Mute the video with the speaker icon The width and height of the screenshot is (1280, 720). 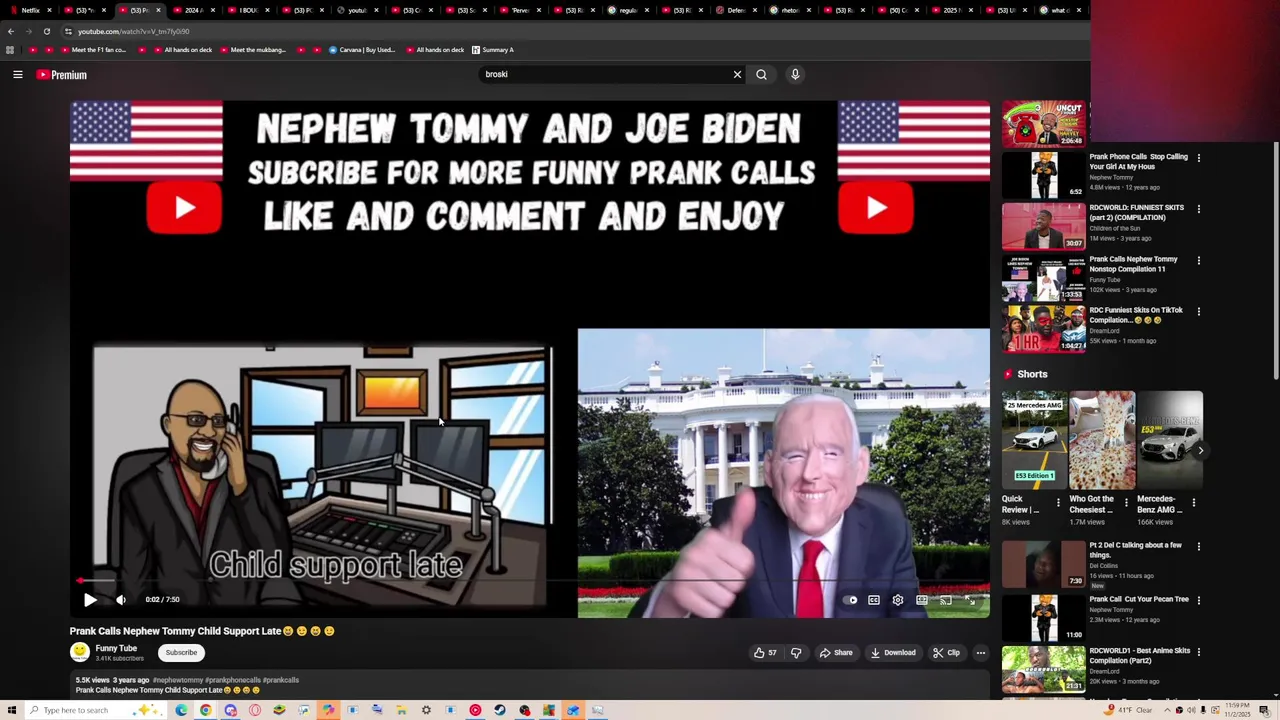pyautogui.click(x=121, y=599)
